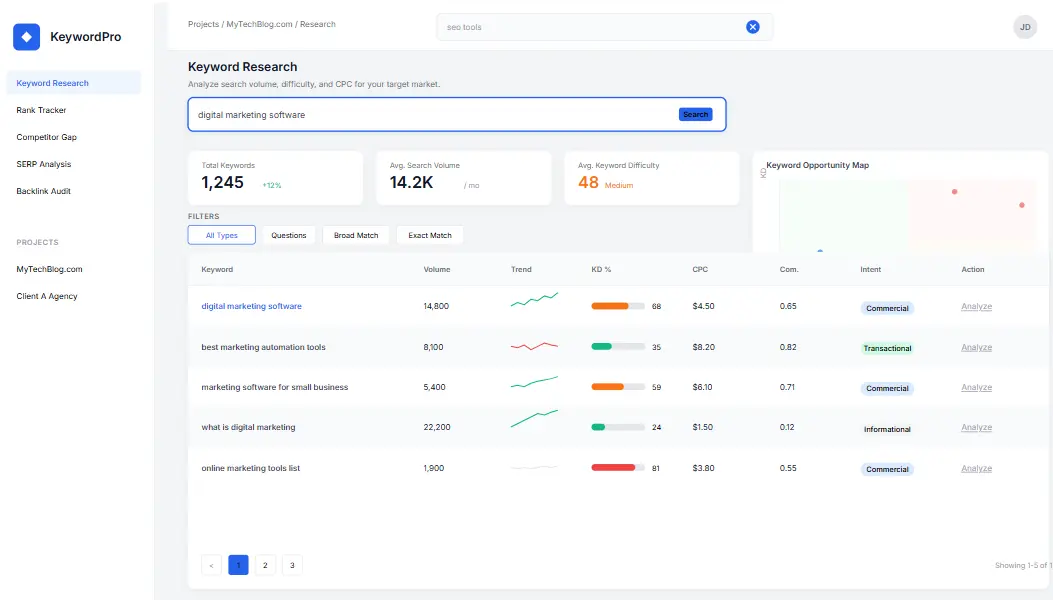Switch to Backlink Audit section

coord(44,190)
